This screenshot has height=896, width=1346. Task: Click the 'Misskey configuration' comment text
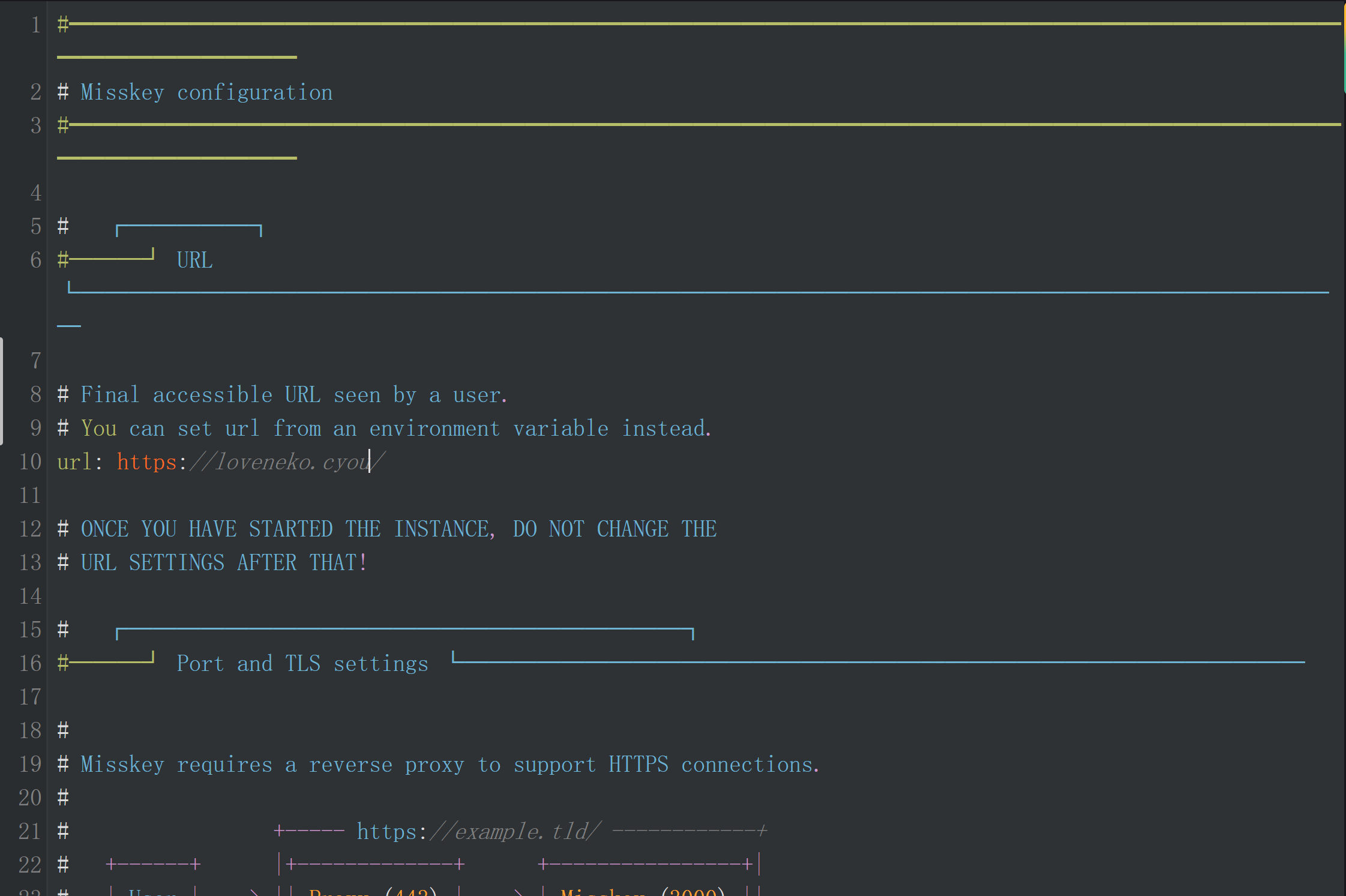tap(206, 92)
